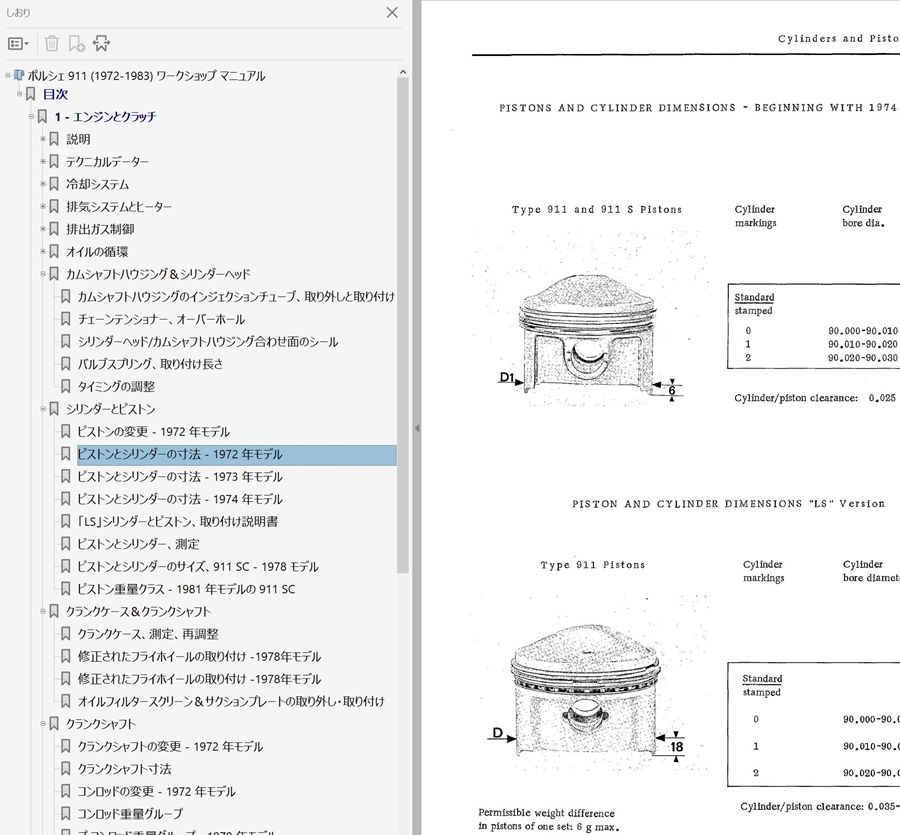Open the bookmark options dropdown menu
Screen dimensions: 900x835
tap(18, 44)
